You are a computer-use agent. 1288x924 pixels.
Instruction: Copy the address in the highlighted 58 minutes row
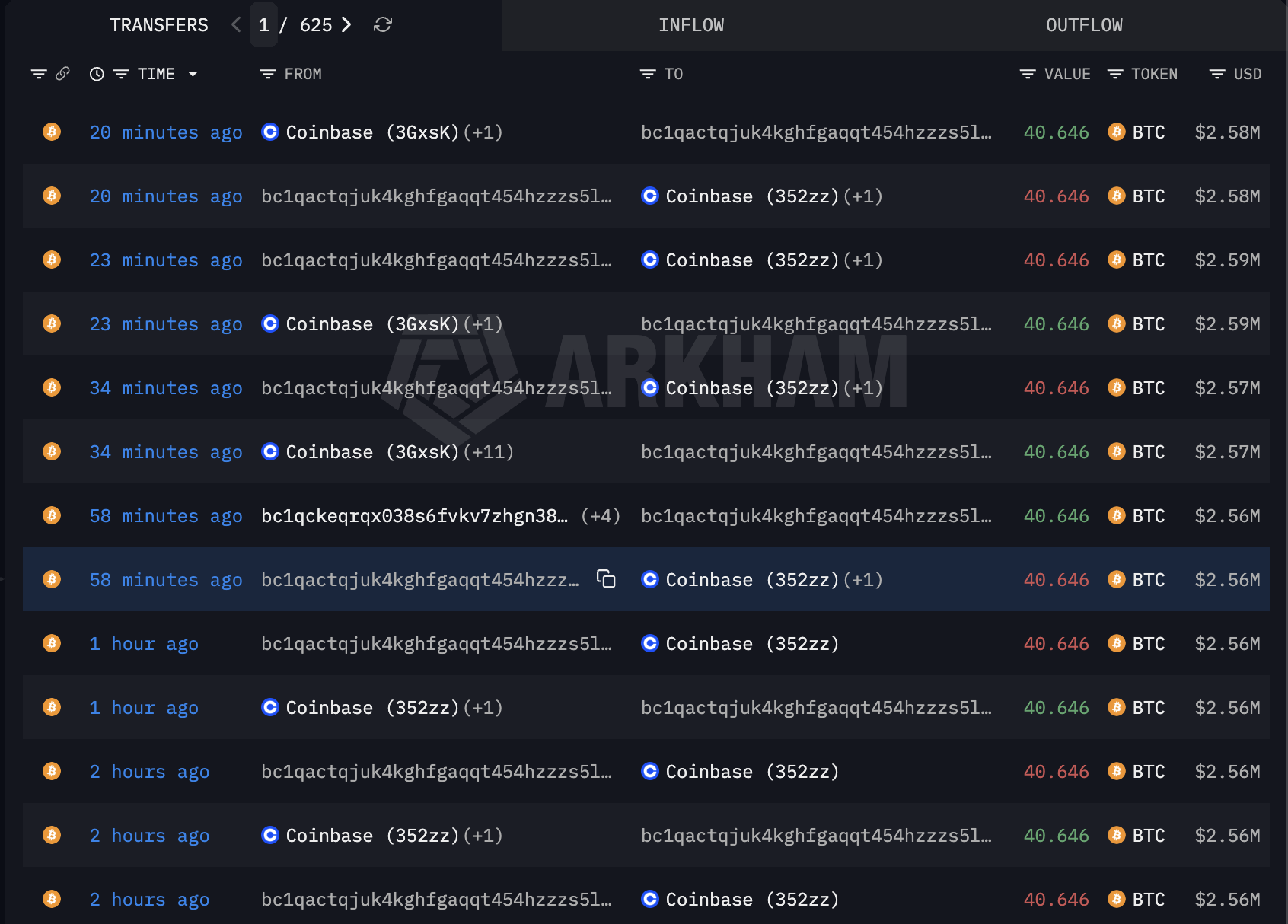coord(606,579)
